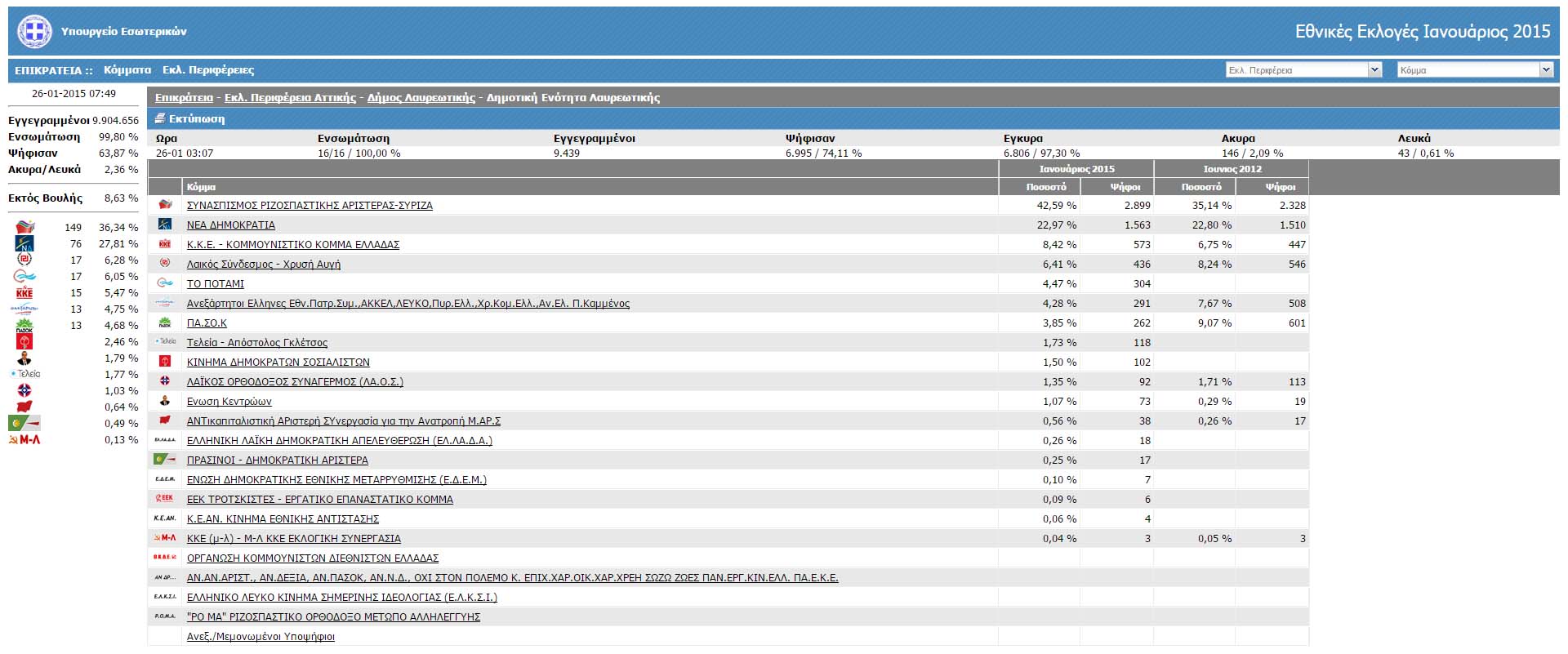
Task: Open the ΠΑ.ΣΟ.Κ party link
Action: coord(207,323)
